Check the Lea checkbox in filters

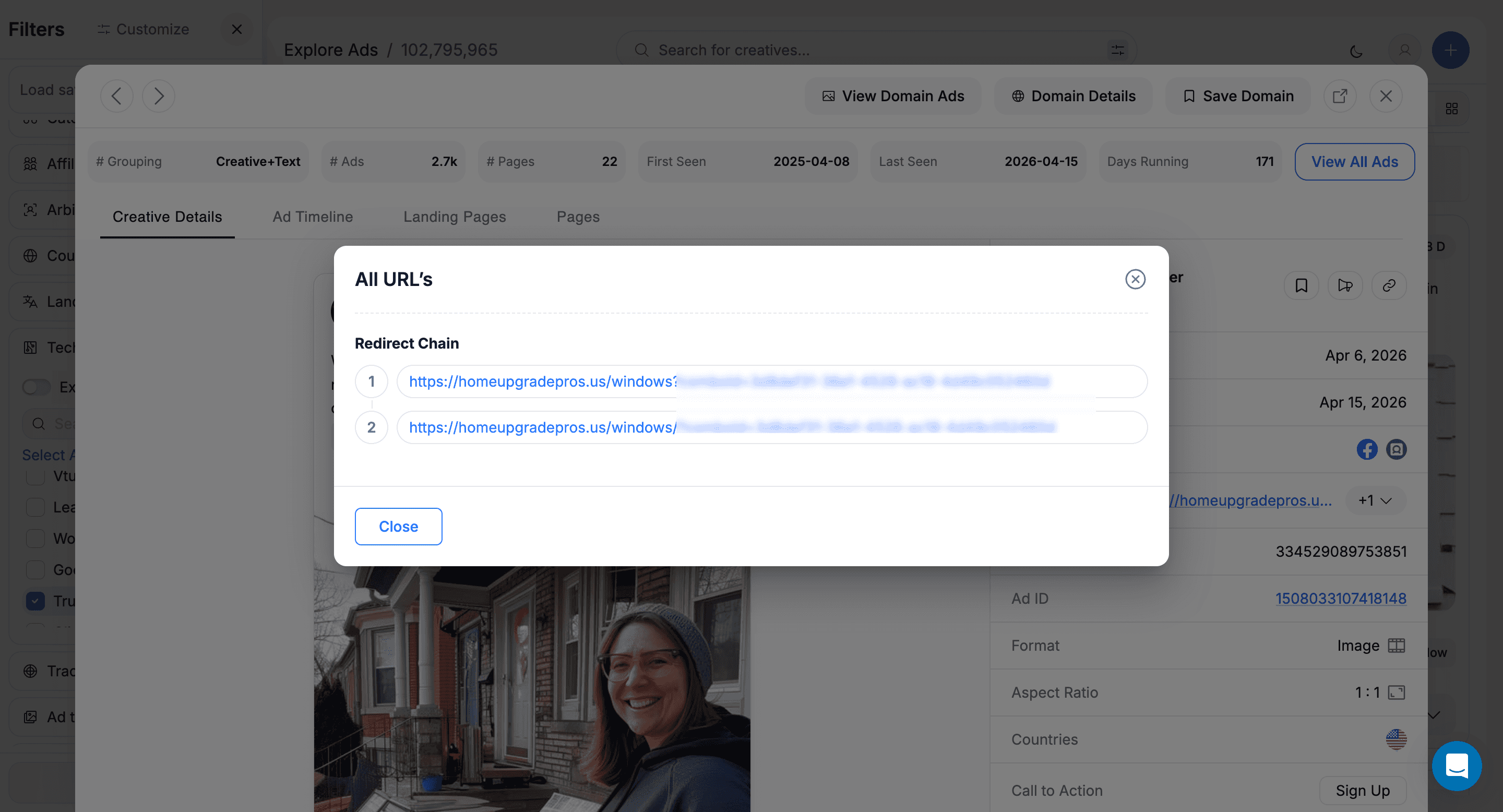[35, 507]
